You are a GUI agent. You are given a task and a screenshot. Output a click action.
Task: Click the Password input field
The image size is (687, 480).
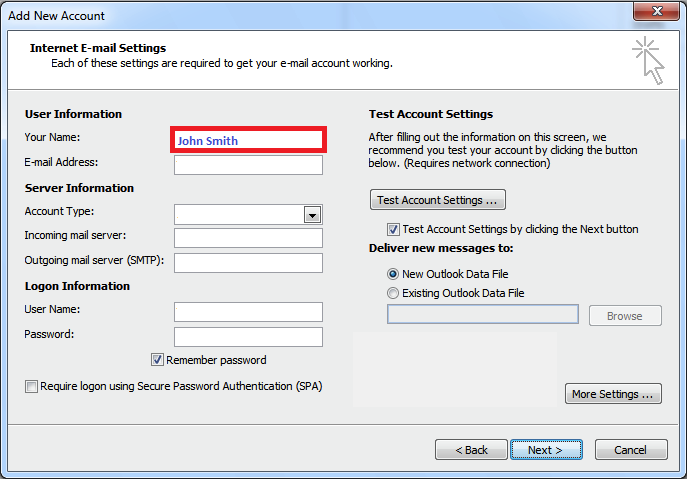[x=248, y=337]
